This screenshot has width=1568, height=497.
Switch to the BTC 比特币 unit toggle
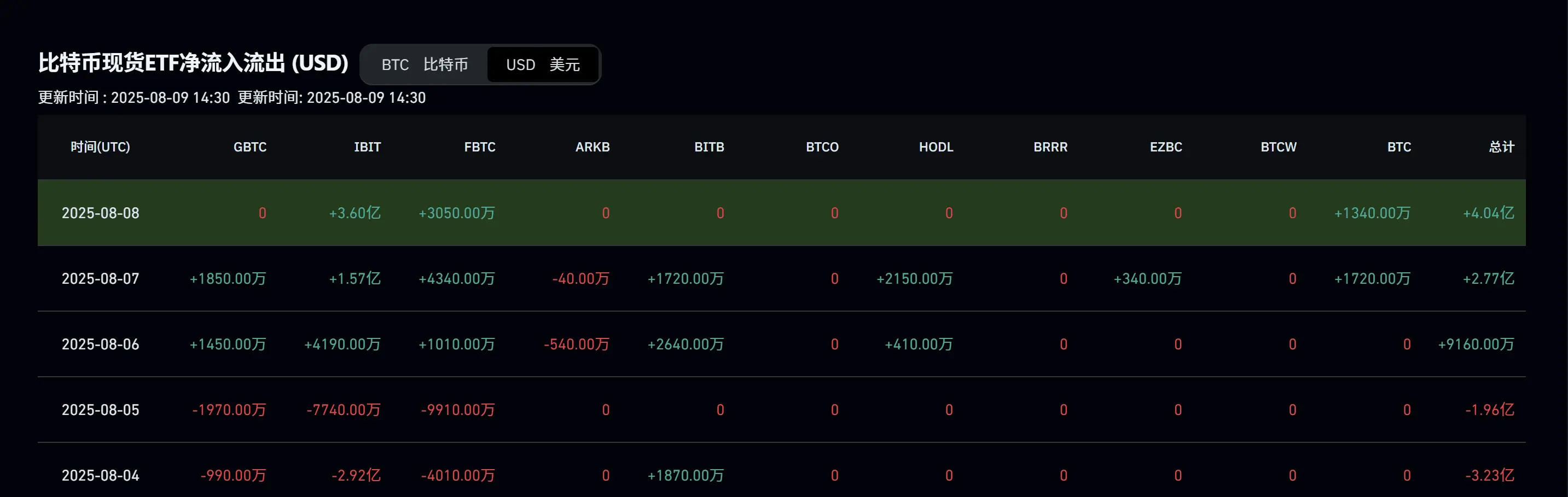[x=425, y=65]
